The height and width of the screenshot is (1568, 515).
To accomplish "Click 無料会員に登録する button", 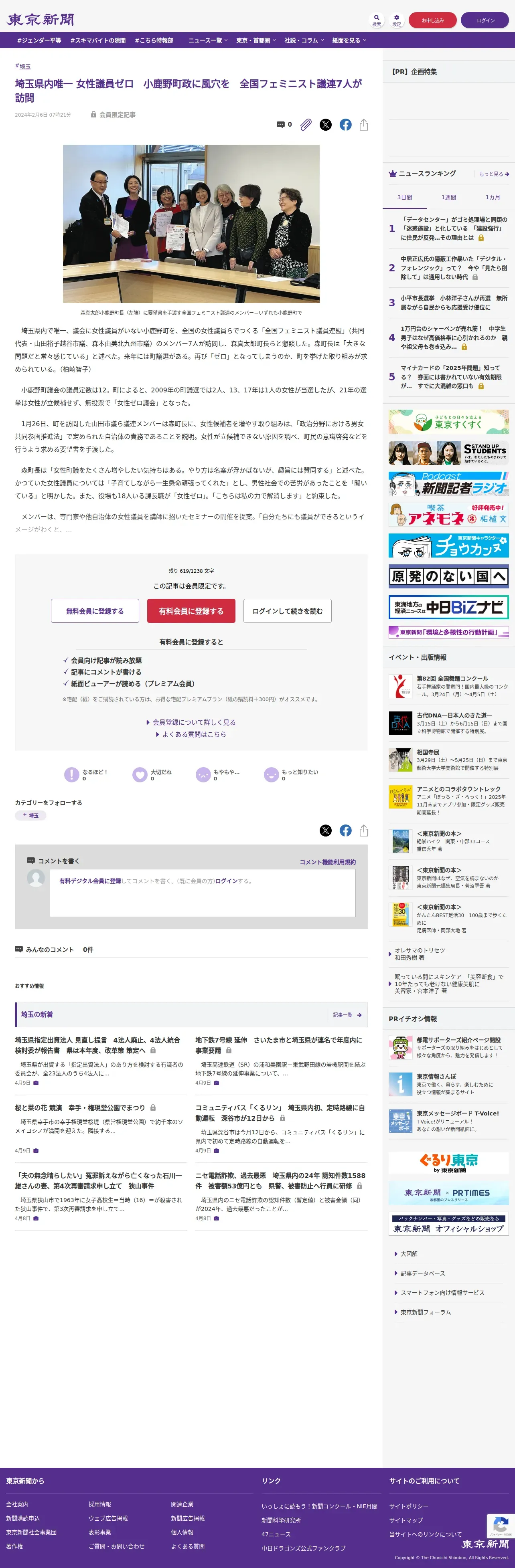I will pos(95,611).
